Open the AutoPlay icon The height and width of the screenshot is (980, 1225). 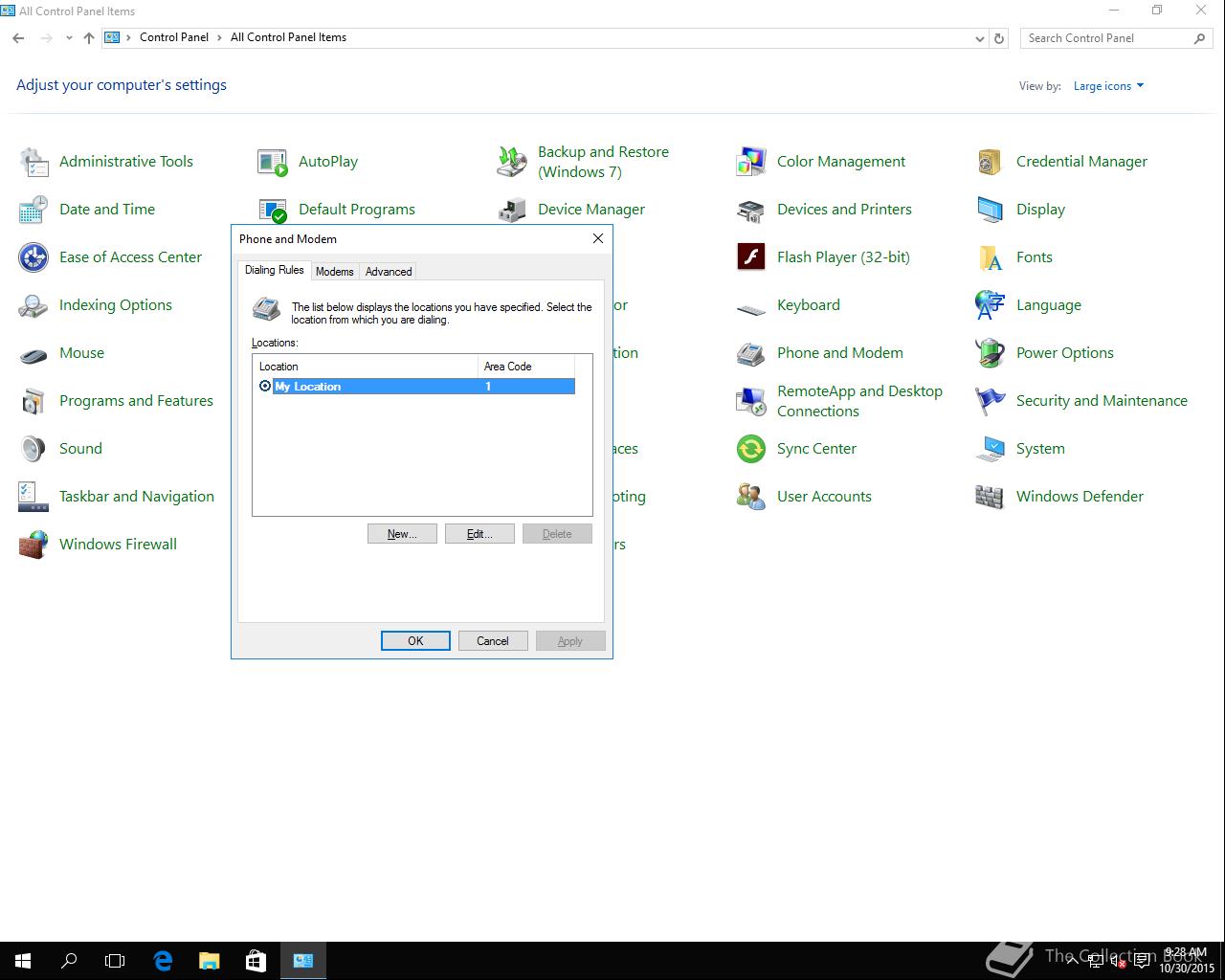pyautogui.click(x=273, y=162)
